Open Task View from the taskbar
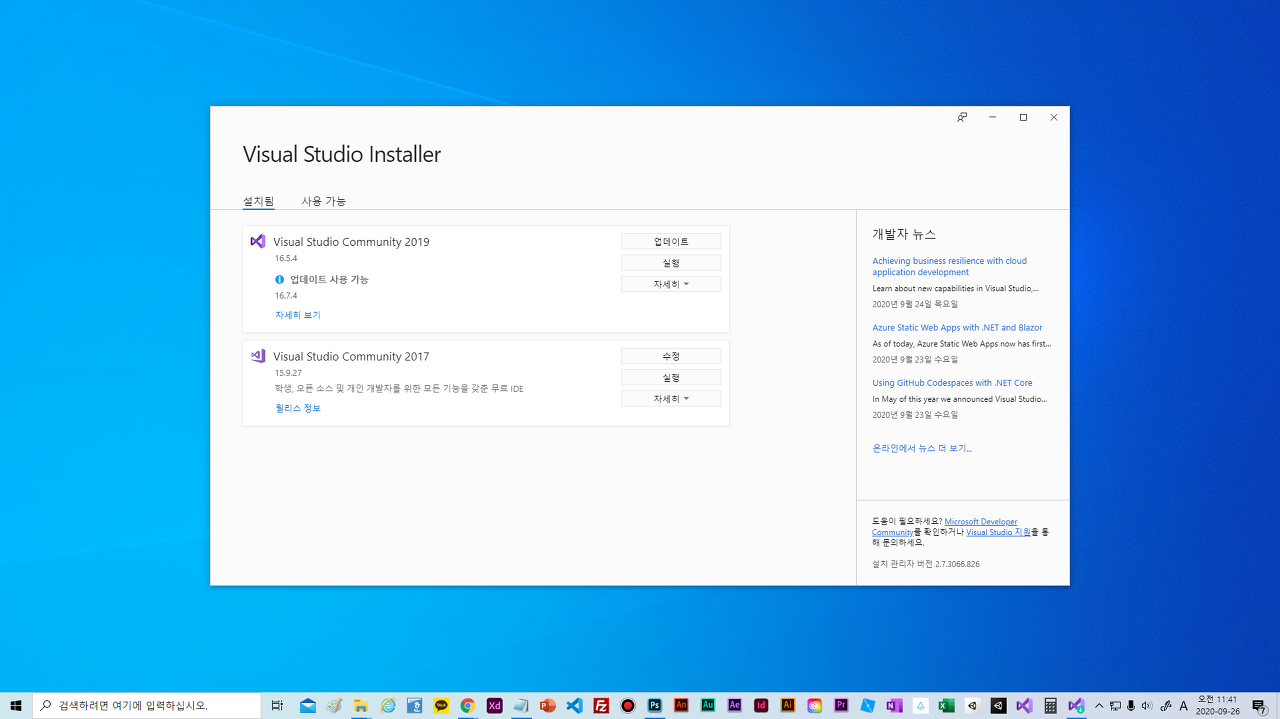The width and height of the screenshot is (1280, 719). tap(278, 705)
